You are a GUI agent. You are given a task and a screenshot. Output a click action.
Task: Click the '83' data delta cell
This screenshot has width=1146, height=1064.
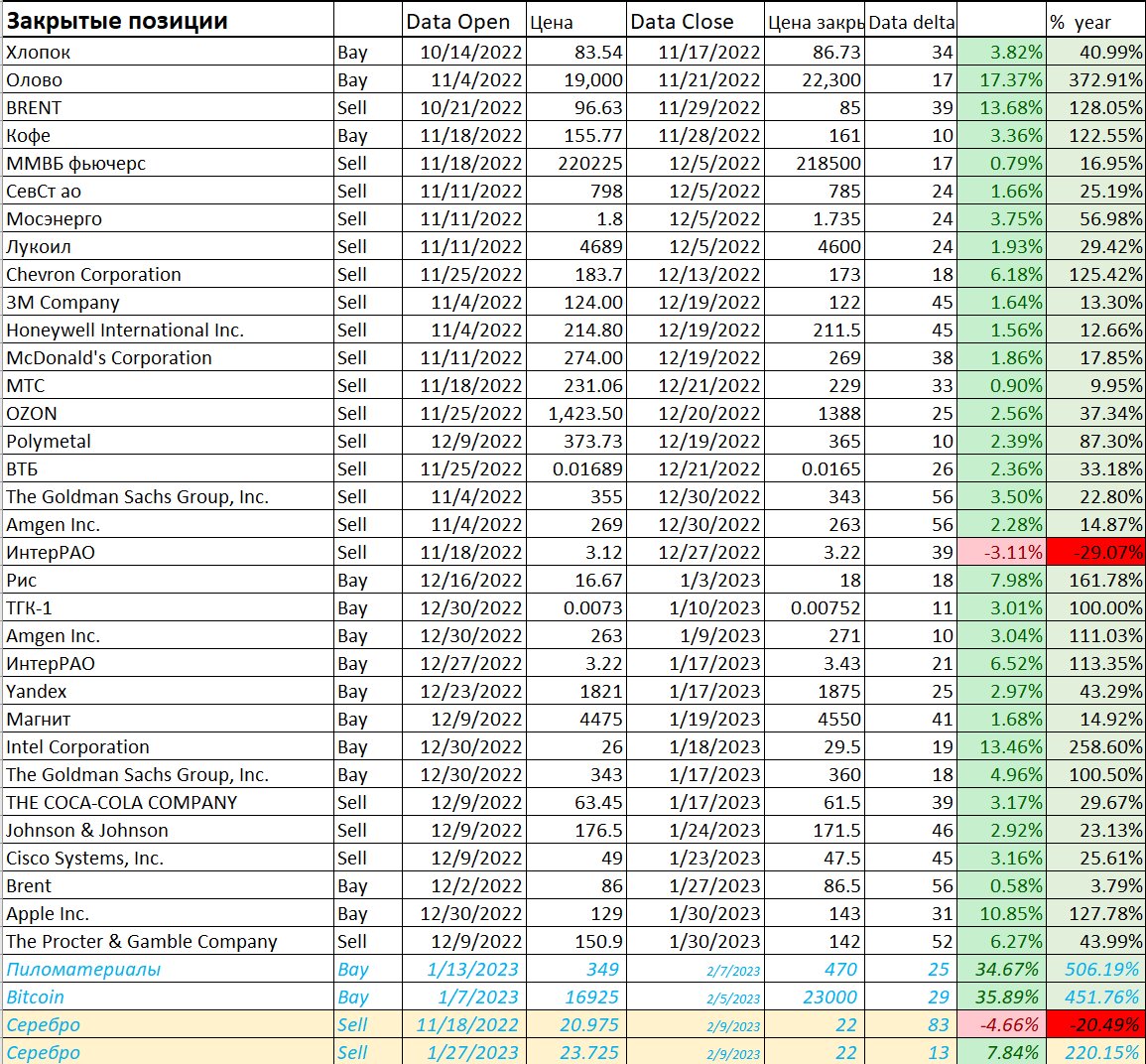coord(912,1024)
